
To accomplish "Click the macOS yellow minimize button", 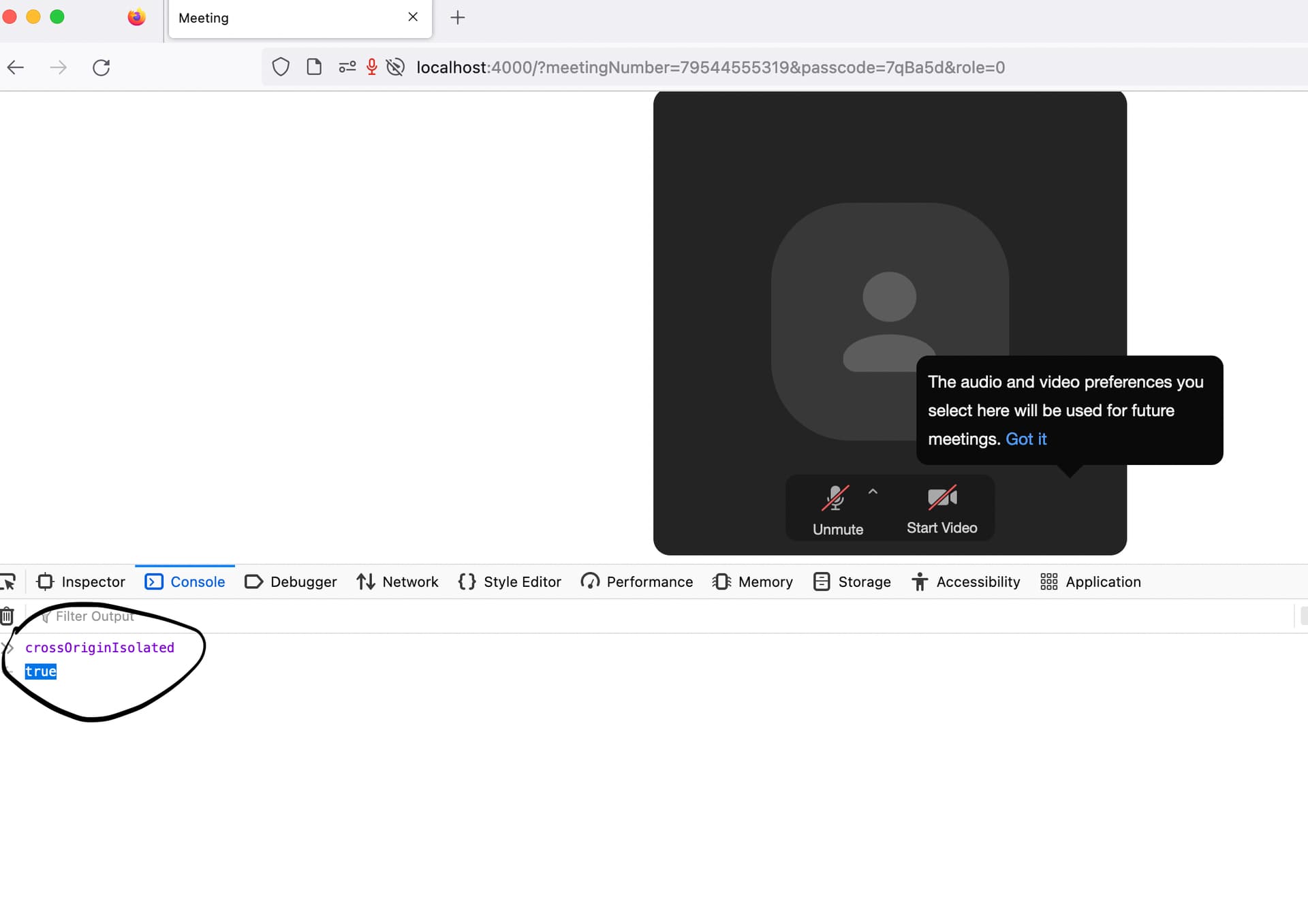I will (x=33, y=17).
